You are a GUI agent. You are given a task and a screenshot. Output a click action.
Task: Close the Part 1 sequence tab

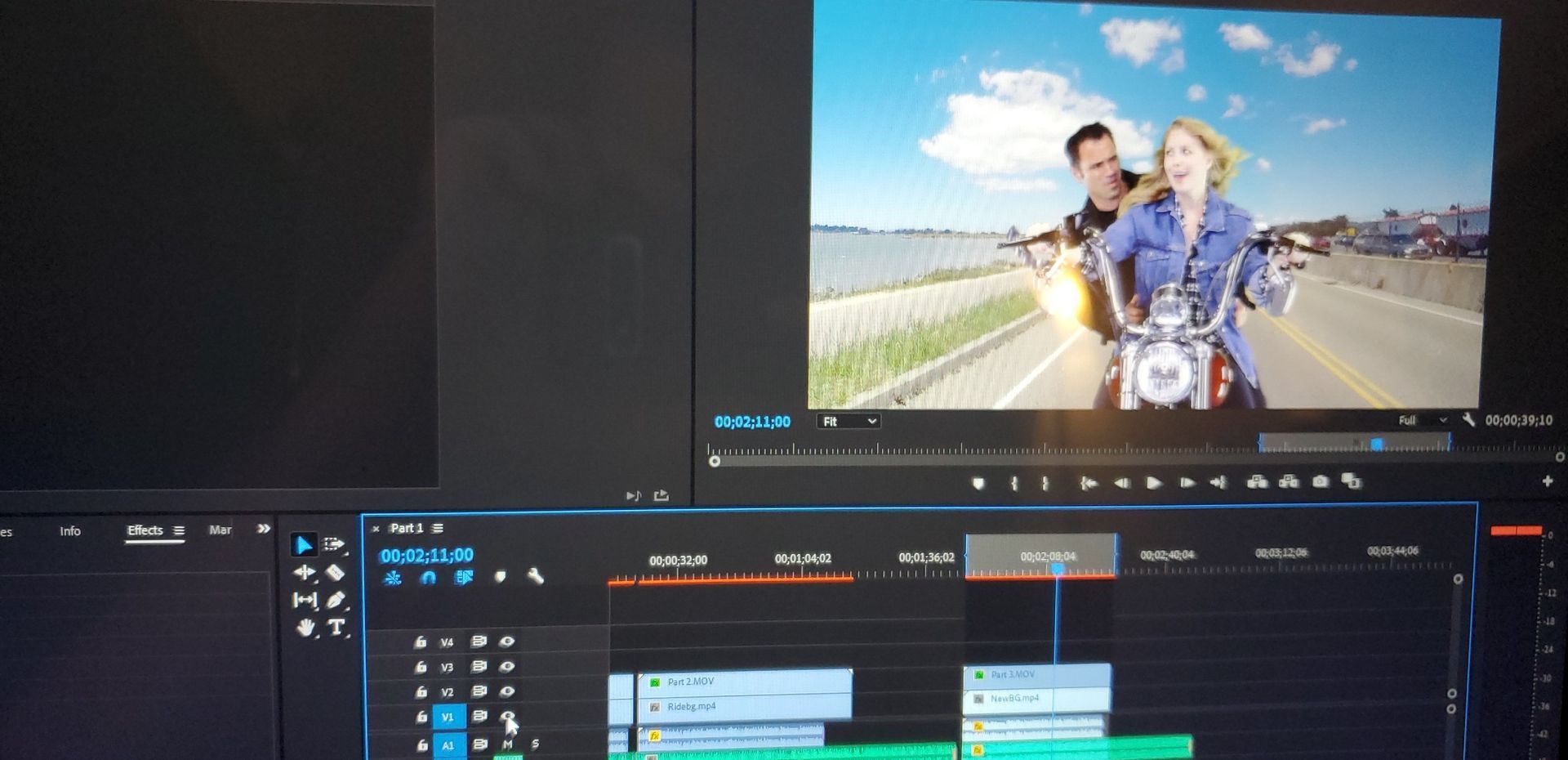(376, 529)
